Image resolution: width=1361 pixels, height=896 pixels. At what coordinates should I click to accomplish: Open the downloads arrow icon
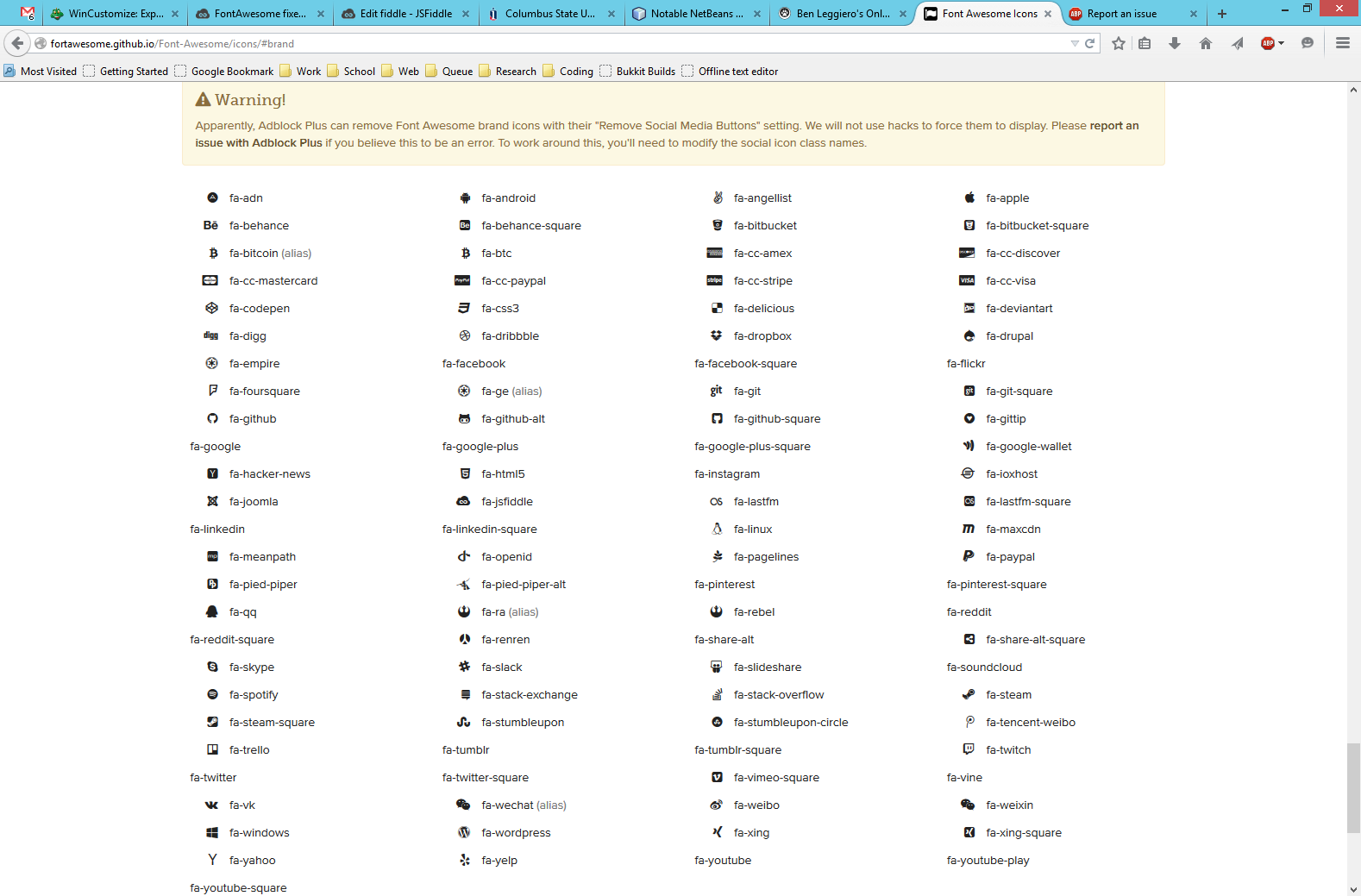click(1175, 43)
